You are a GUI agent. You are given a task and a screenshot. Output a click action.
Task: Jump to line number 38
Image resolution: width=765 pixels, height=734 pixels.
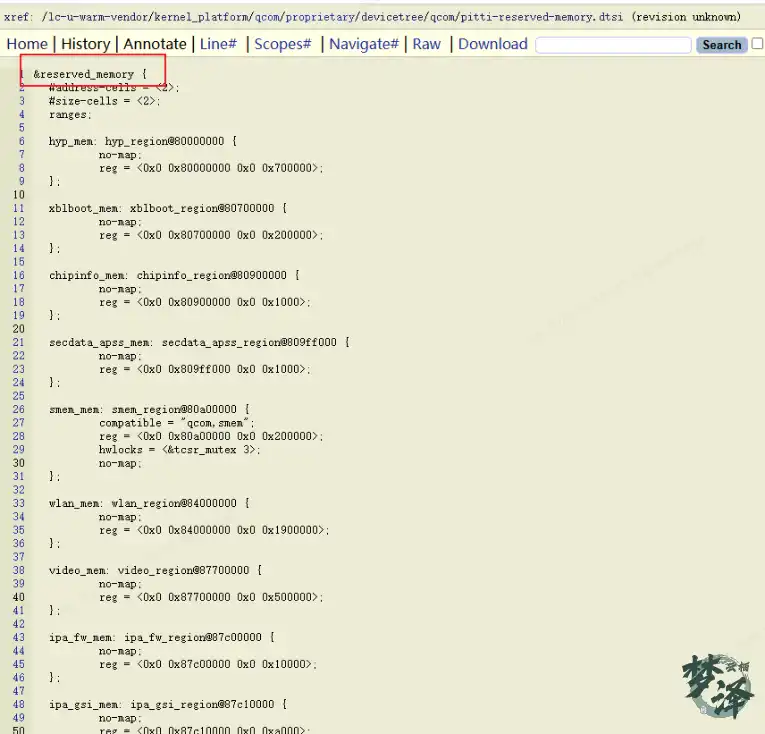pyautogui.click(x=19, y=570)
